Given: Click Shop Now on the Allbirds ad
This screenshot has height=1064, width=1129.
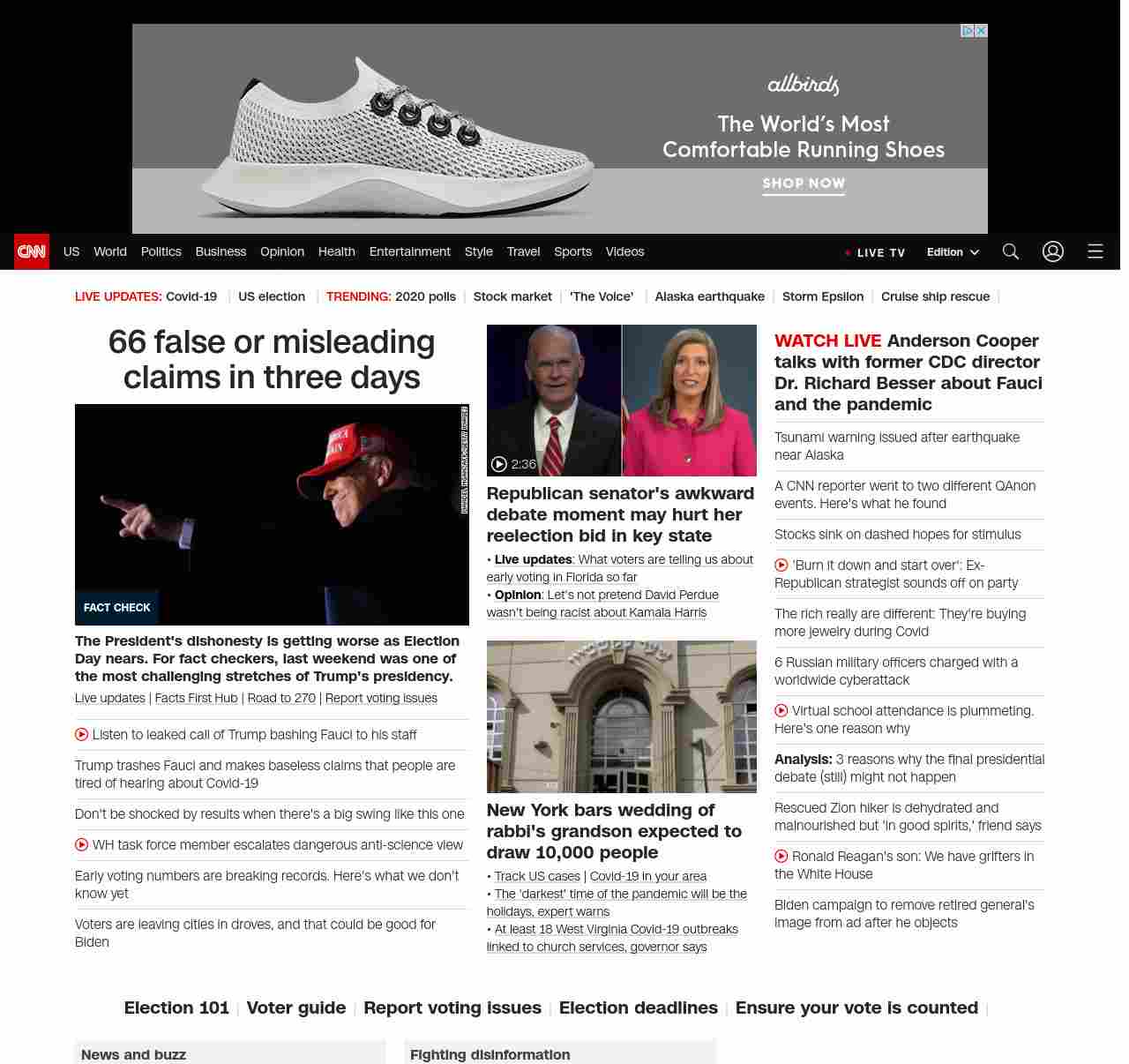Looking at the screenshot, I should pos(804,184).
